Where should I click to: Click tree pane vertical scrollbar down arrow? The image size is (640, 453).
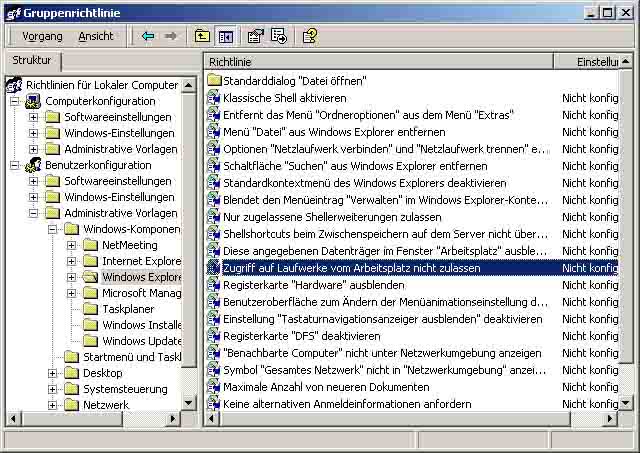click(x=188, y=403)
